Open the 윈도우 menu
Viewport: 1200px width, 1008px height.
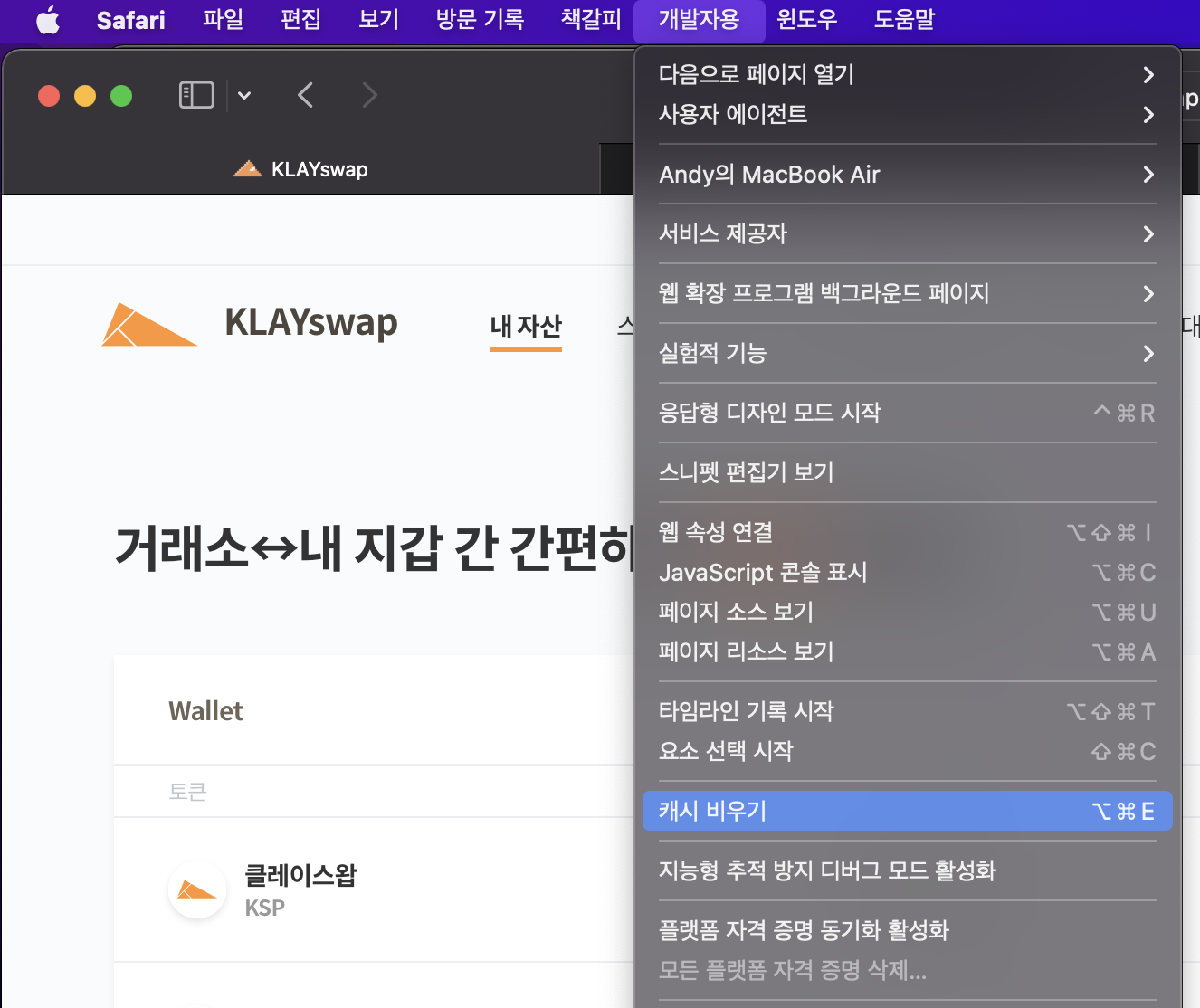click(807, 20)
